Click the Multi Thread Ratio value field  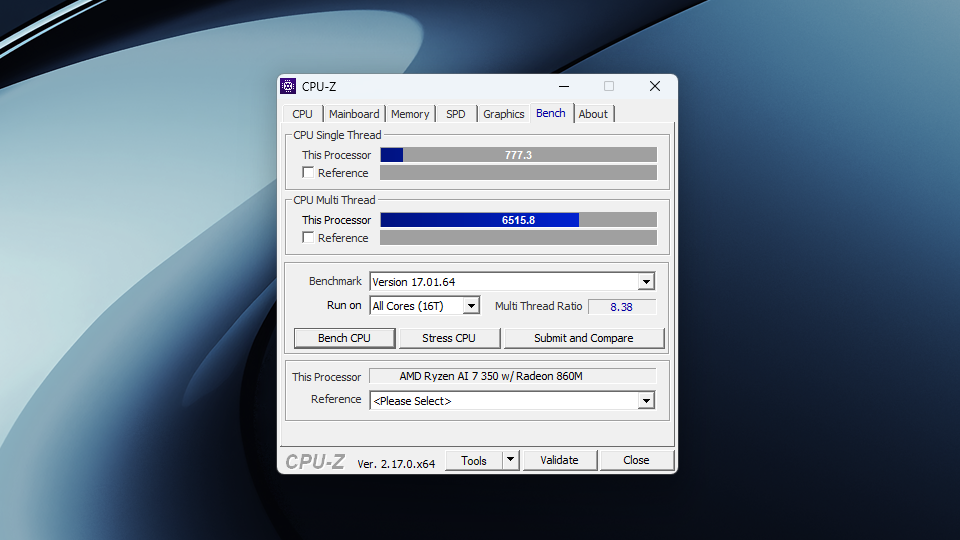[x=622, y=306]
